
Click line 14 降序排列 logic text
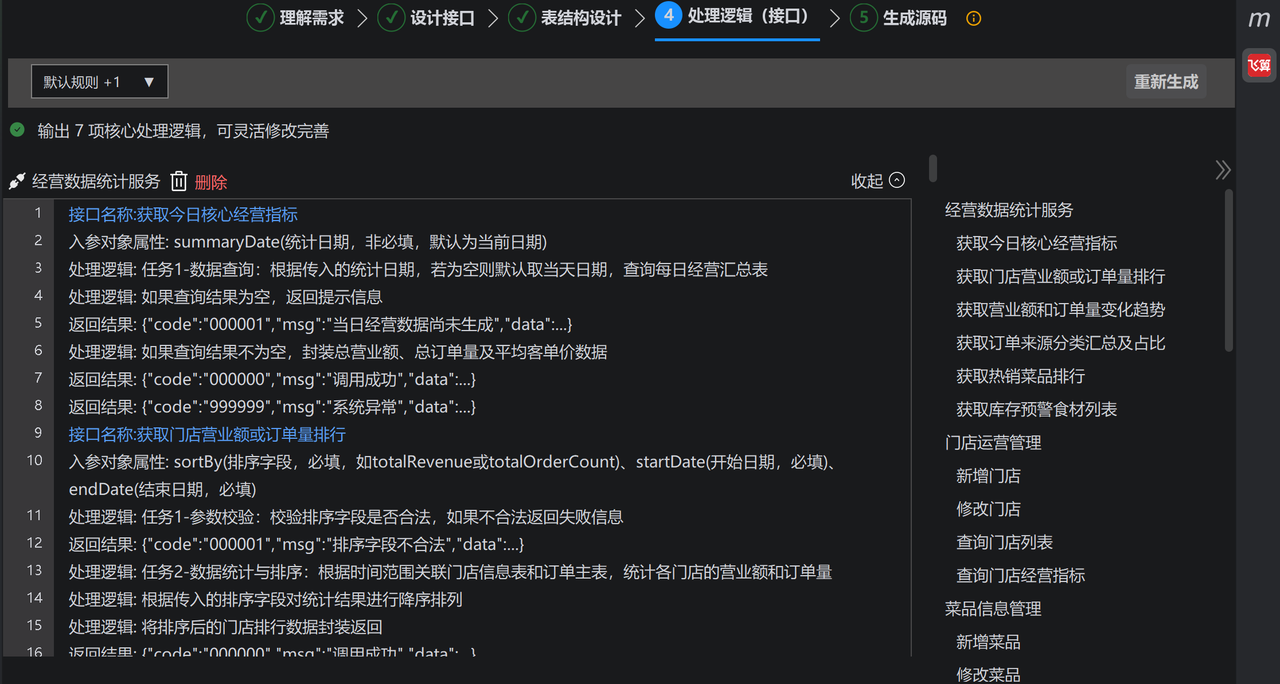(265, 600)
